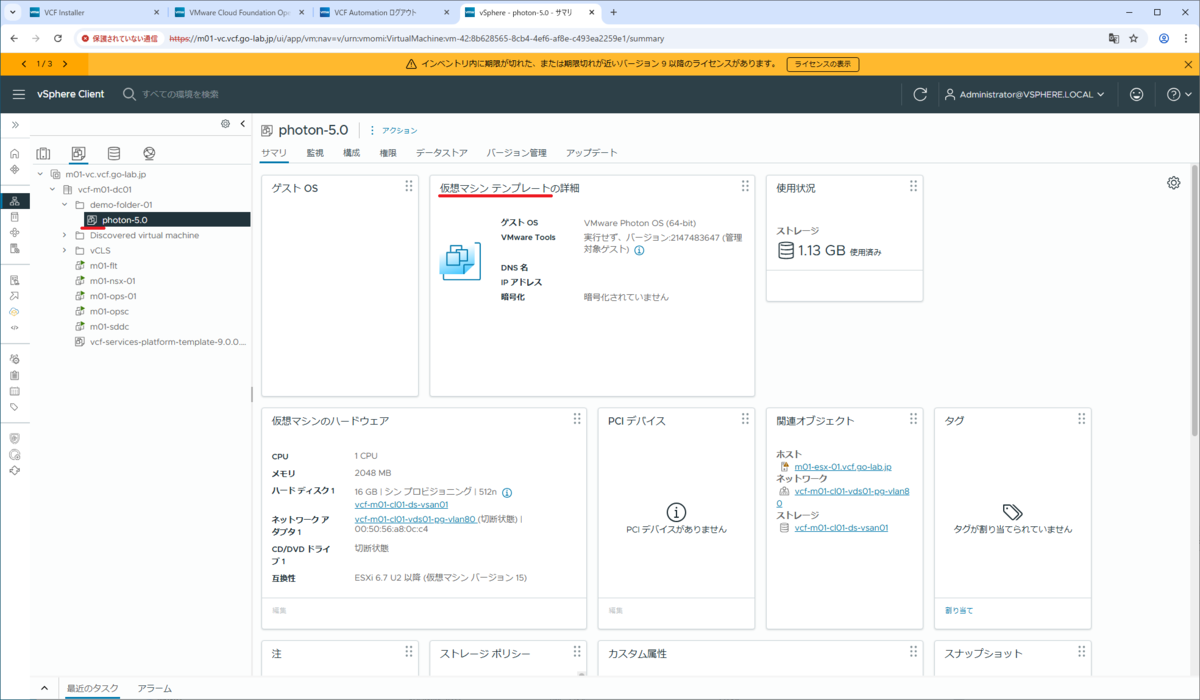The image size is (1200, 700).
Task: Select VMs and Templates inventory view
Action: point(78,154)
